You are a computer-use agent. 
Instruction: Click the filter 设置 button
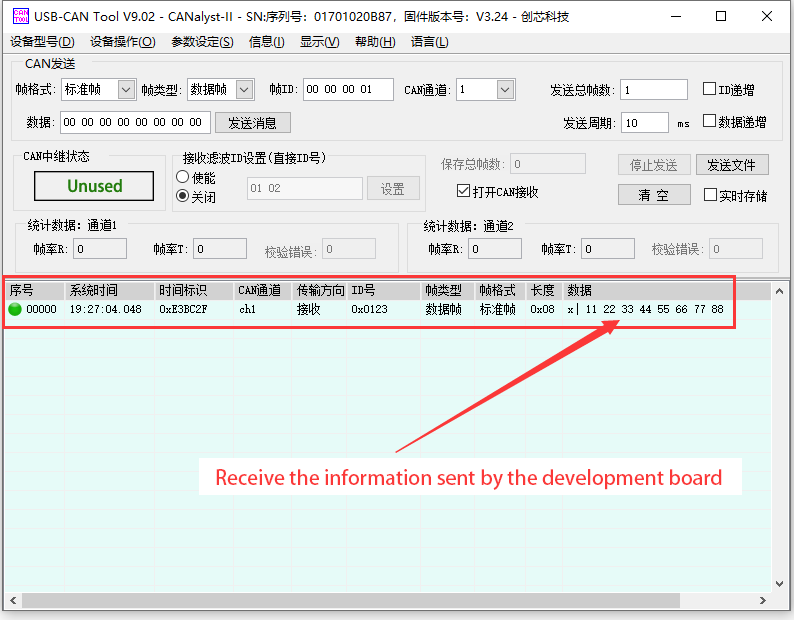[x=393, y=188]
